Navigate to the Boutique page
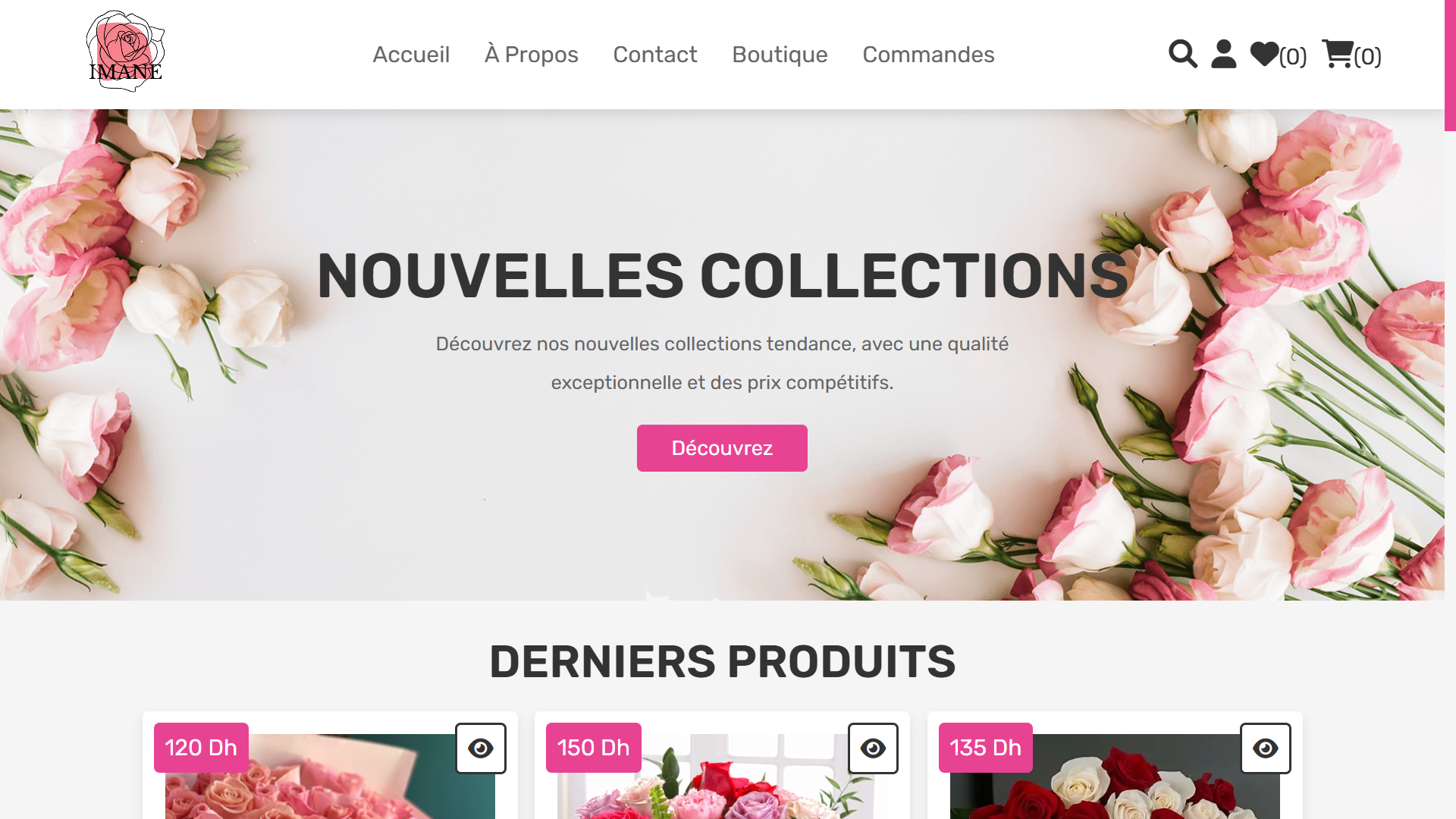 pos(780,55)
